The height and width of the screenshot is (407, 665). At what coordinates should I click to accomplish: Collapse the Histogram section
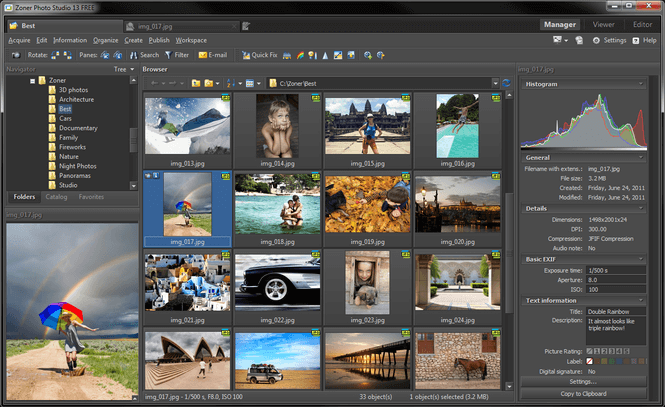[x=639, y=84]
